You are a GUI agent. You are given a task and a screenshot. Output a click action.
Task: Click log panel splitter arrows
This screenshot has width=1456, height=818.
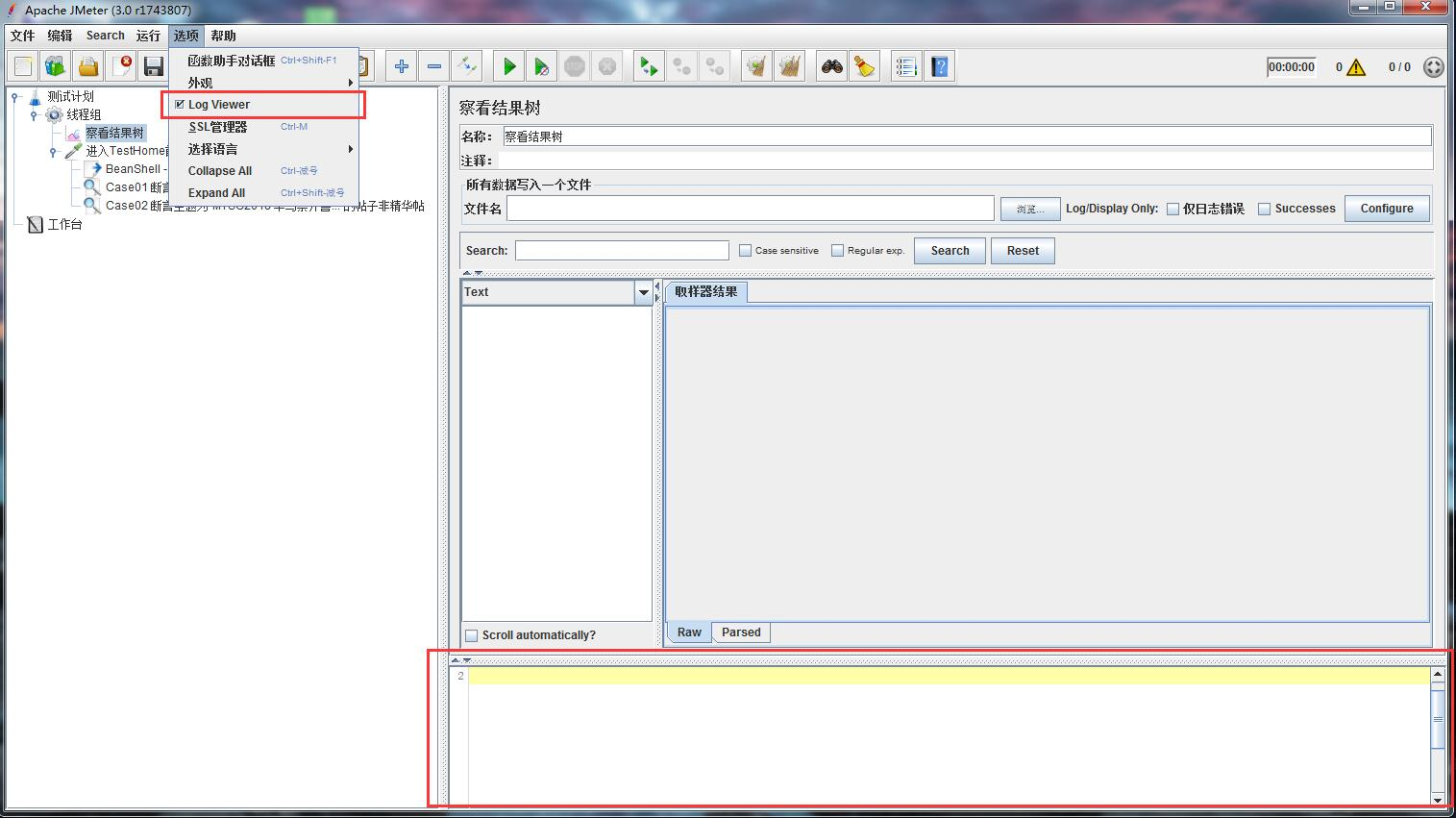click(461, 660)
